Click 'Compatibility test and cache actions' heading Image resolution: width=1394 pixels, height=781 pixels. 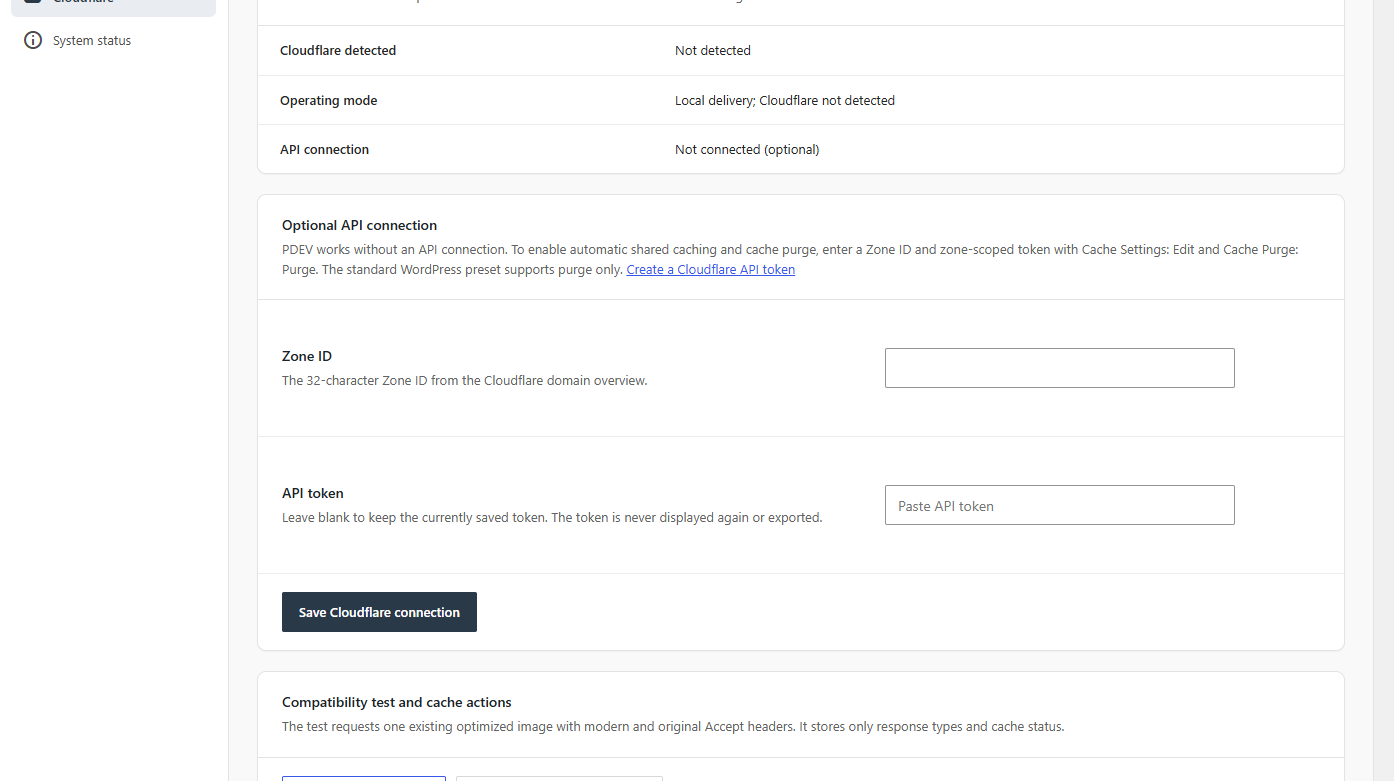coord(397,703)
